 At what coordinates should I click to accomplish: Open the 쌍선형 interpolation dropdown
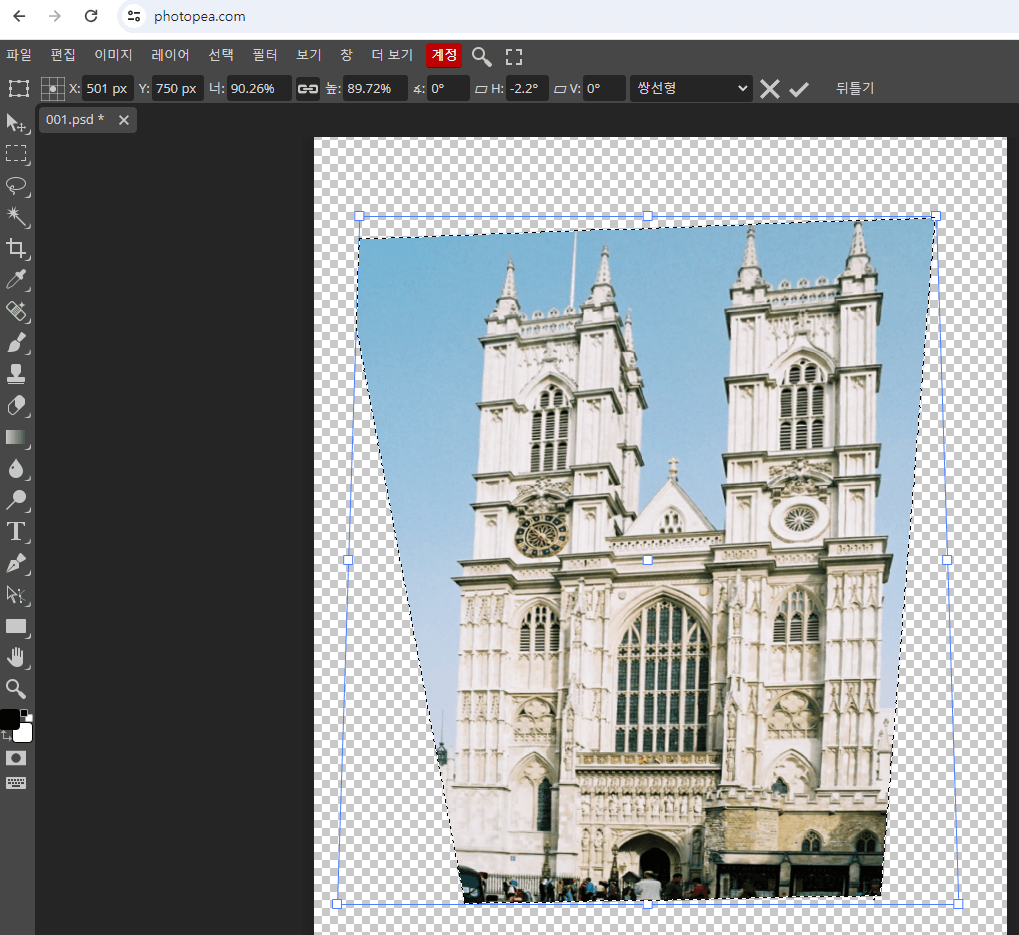point(691,88)
